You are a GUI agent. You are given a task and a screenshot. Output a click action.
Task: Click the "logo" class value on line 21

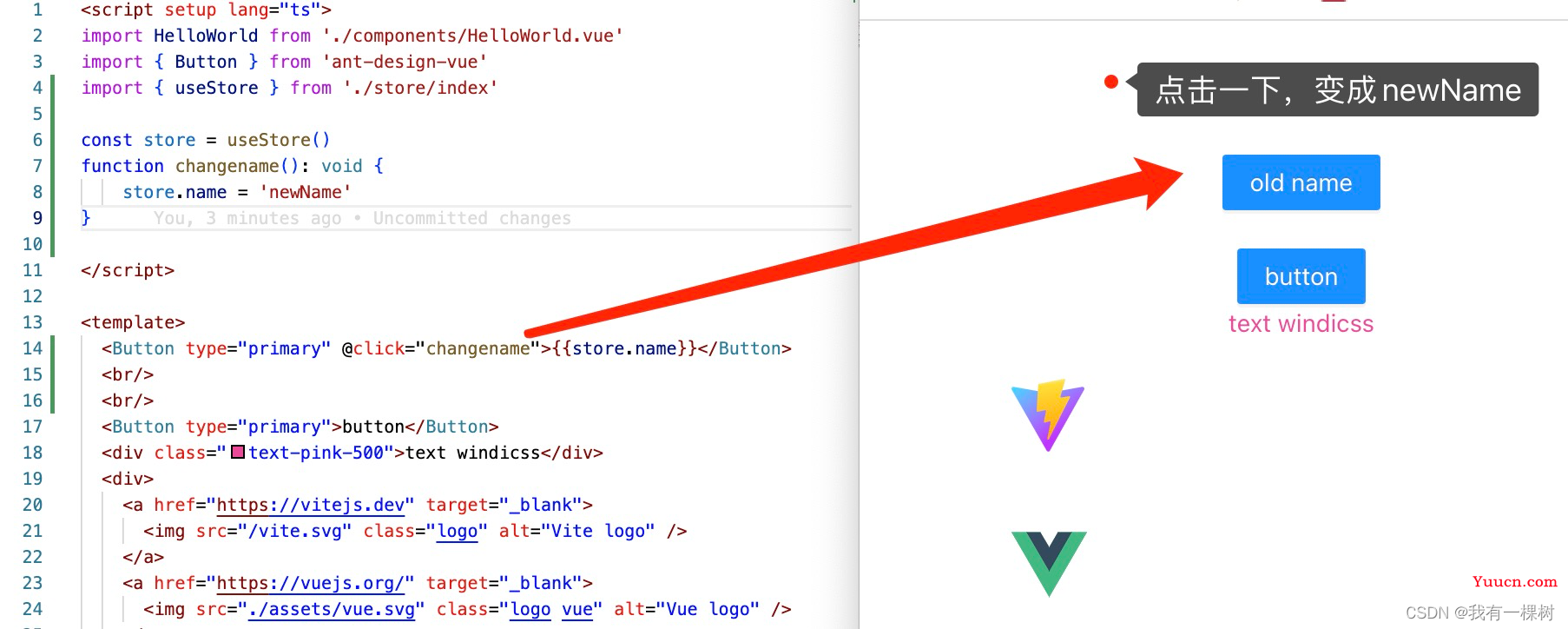point(457,531)
